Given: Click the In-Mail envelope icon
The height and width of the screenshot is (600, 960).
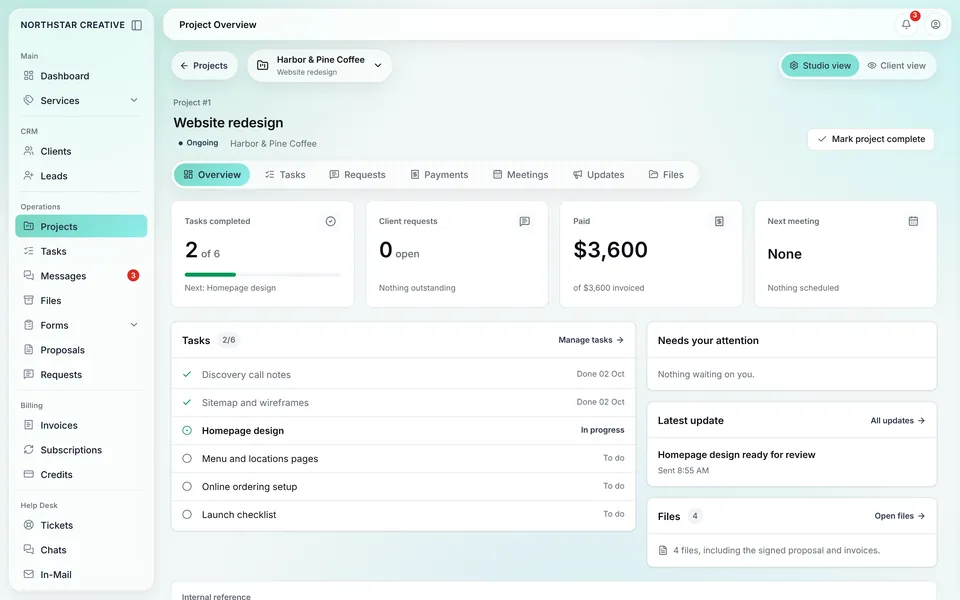Looking at the screenshot, I should (x=28, y=574).
